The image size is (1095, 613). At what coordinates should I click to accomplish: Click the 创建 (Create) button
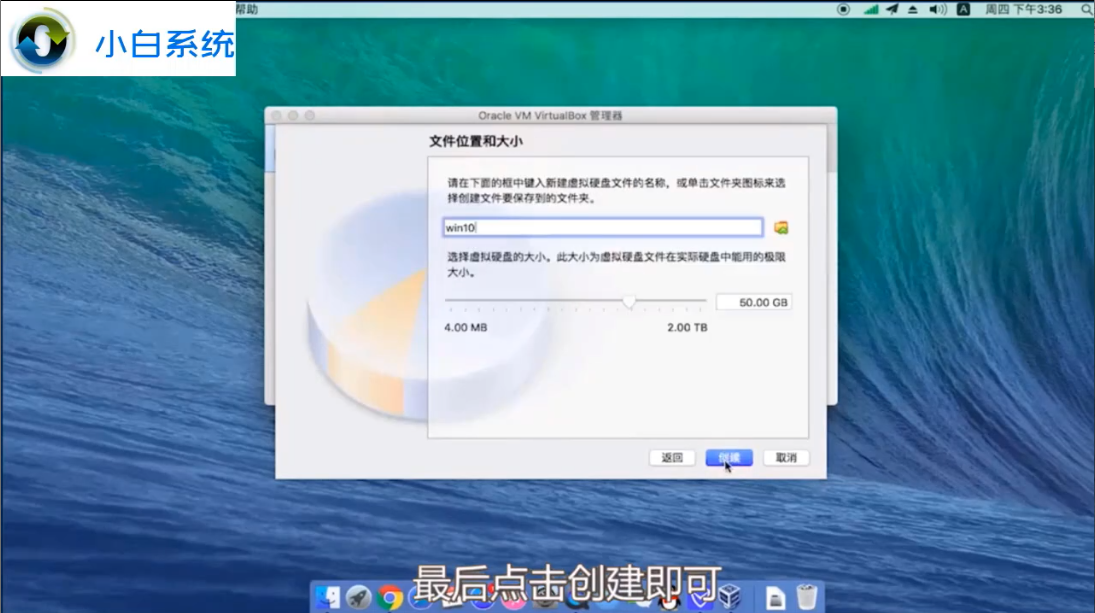(x=729, y=458)
